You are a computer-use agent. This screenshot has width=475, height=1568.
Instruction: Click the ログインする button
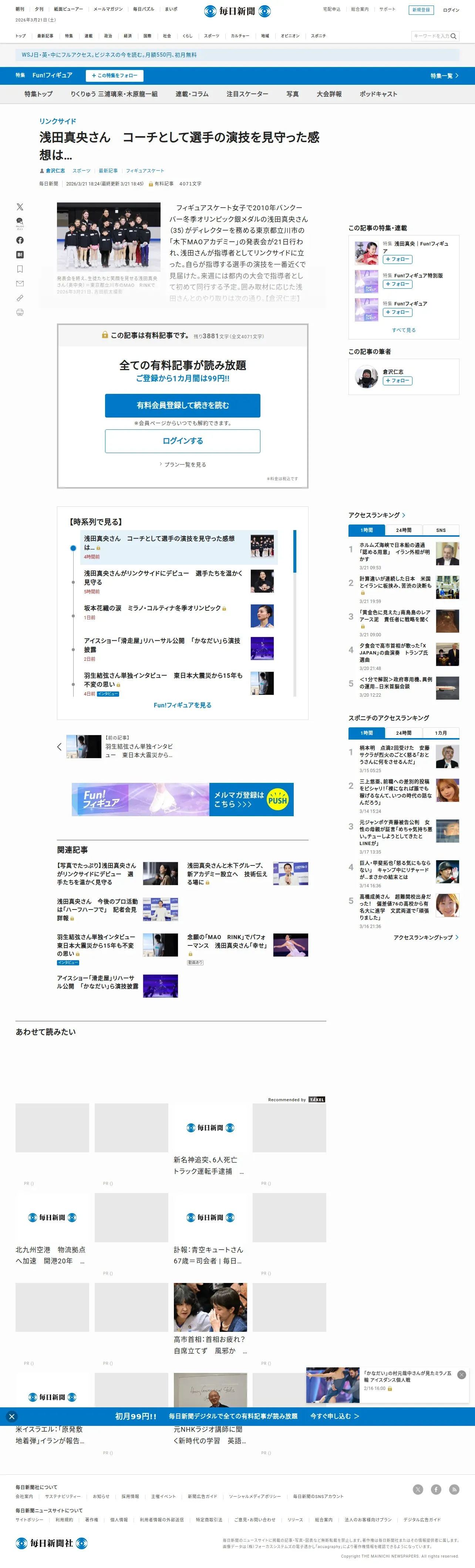182,441
